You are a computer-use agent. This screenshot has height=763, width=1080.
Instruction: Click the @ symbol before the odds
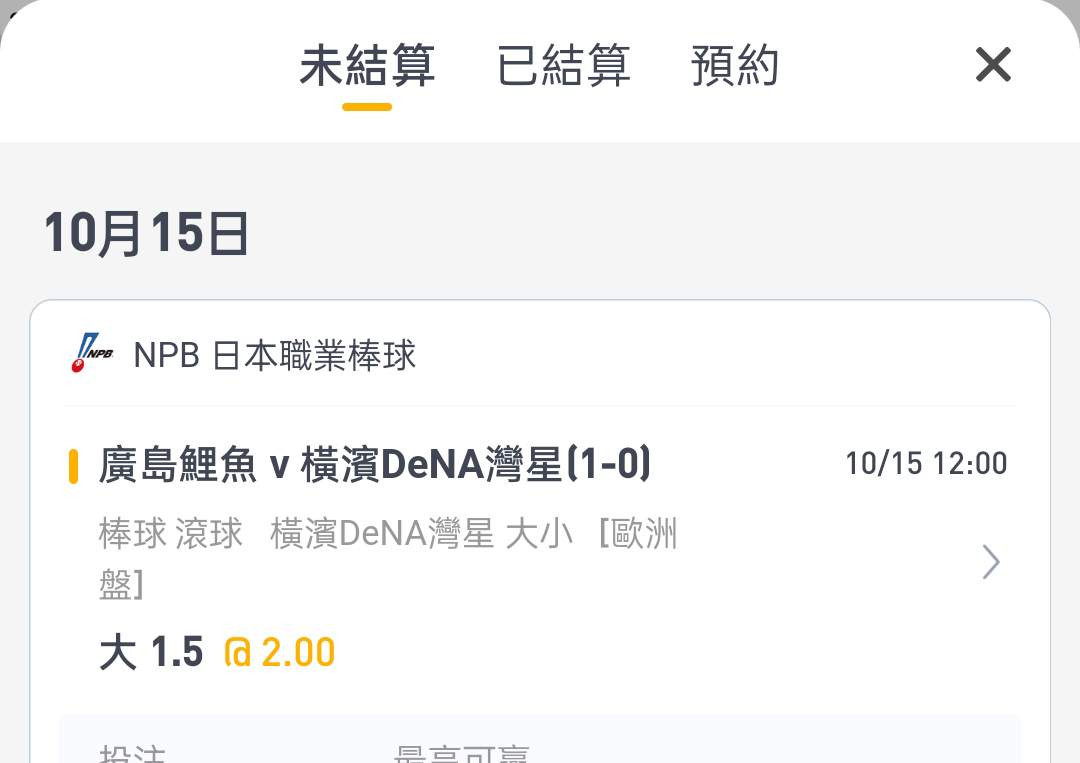click(x=238, y=652)
